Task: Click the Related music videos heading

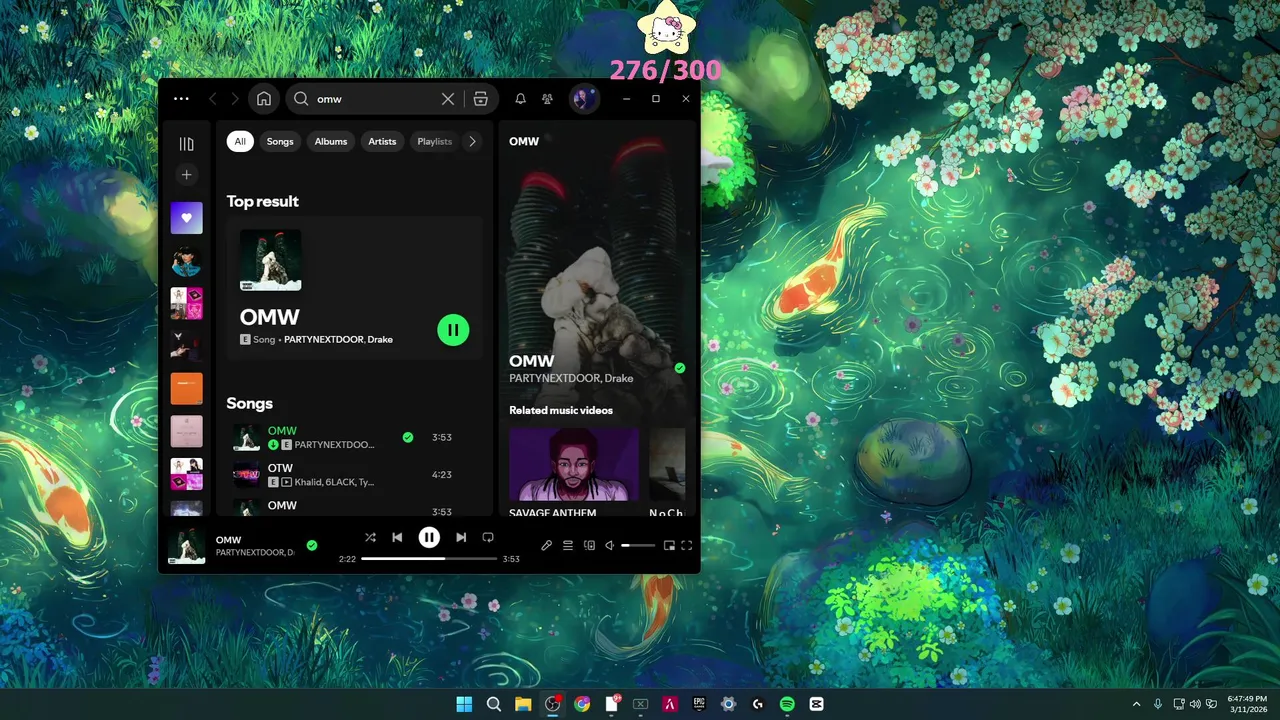Action: (561, 410)
